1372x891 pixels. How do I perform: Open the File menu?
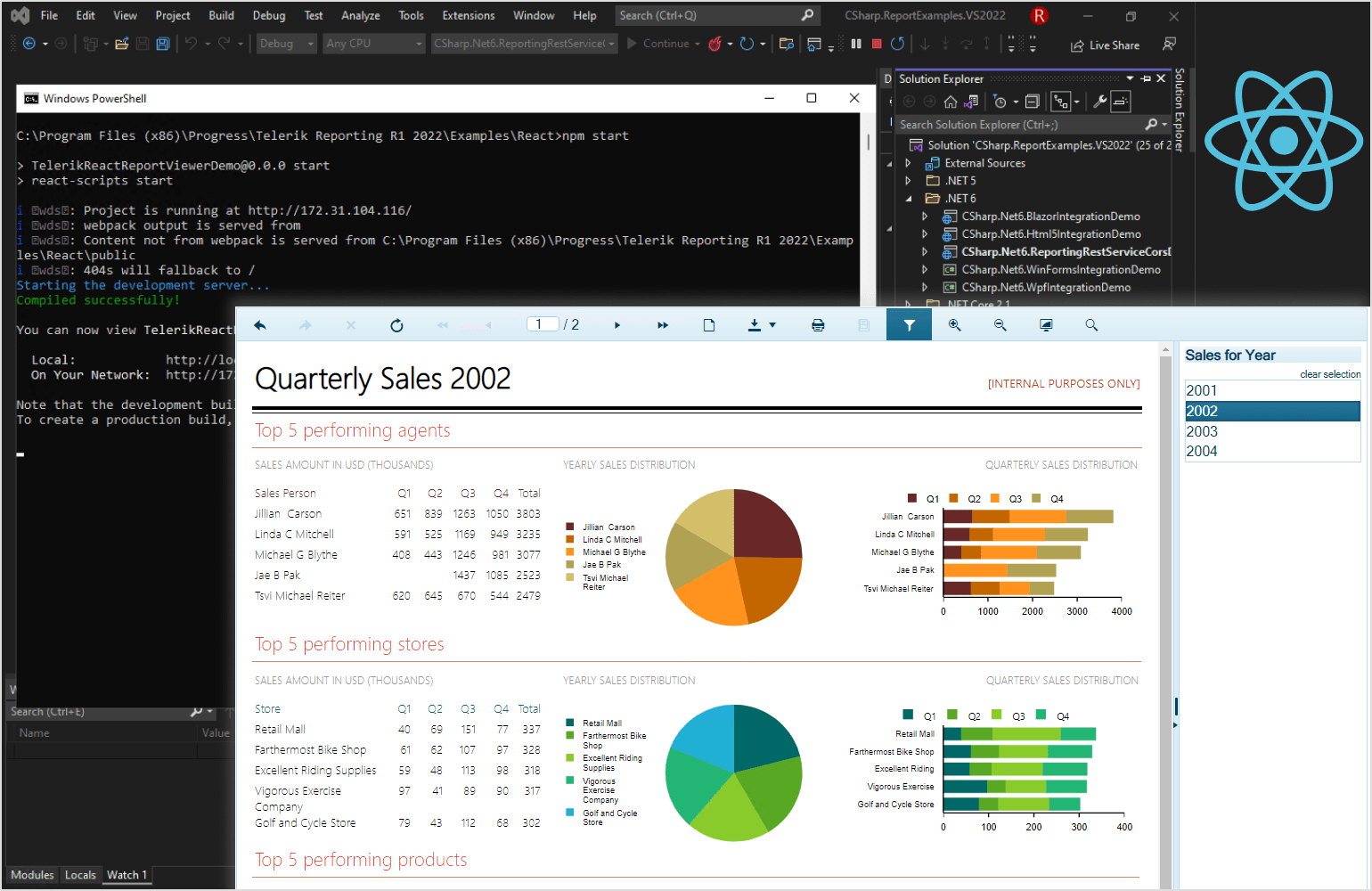(x=49, y=15)
